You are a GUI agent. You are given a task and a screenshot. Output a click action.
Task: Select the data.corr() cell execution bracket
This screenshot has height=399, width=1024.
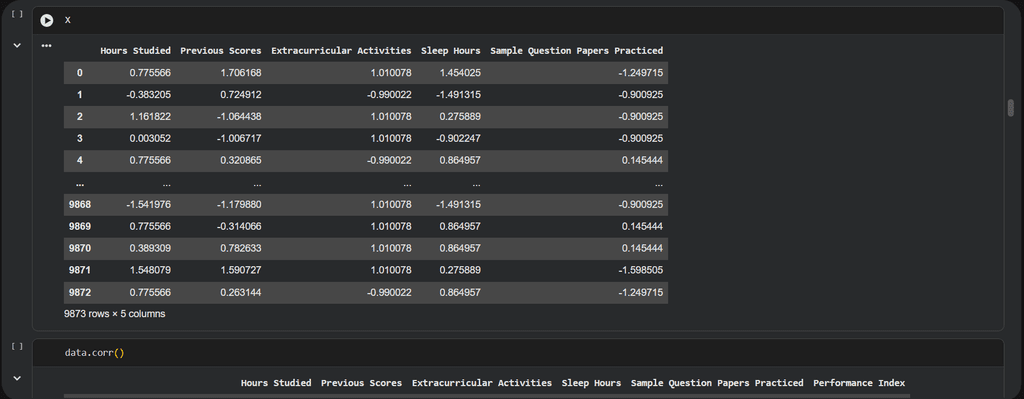pos(18,346)
